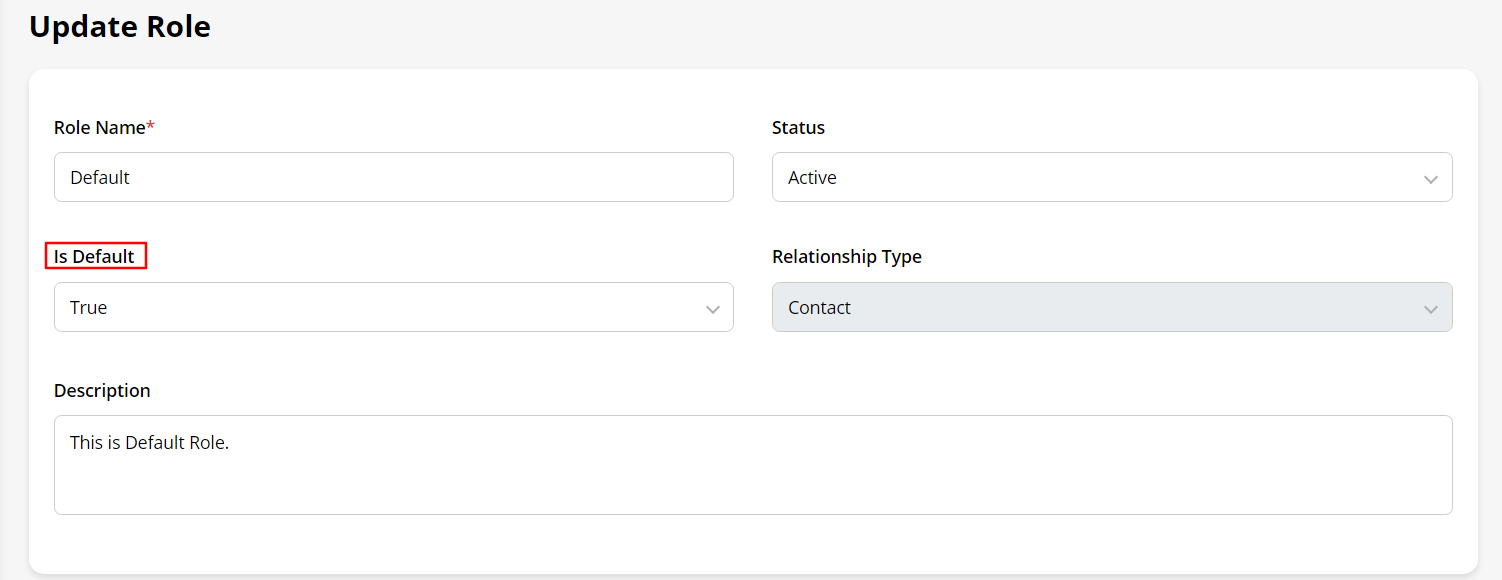
Task: Click the "True" value in Is Default
Action: (88, 308)
